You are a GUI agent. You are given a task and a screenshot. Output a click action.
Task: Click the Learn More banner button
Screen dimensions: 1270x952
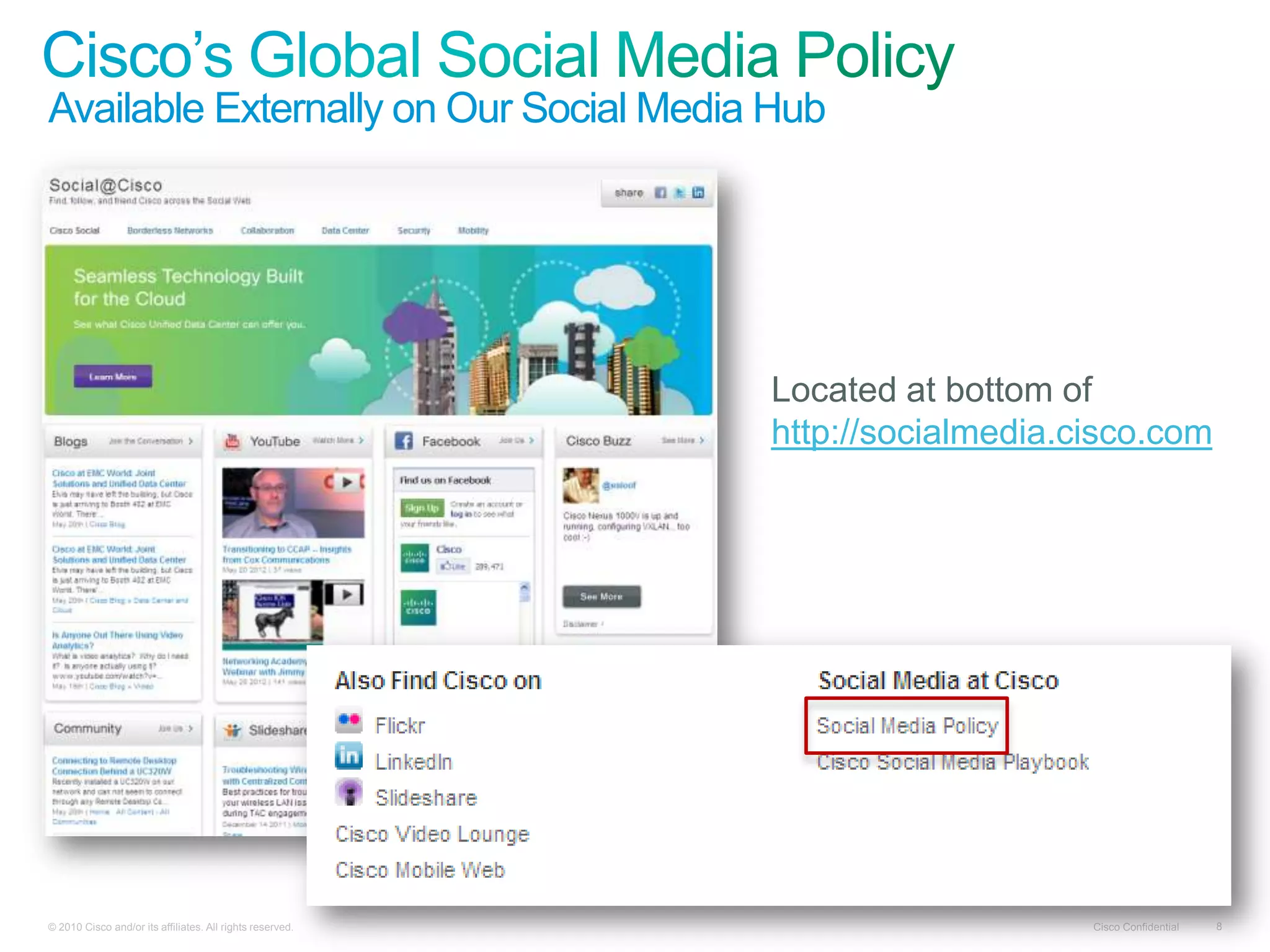(x=113, y=376)
